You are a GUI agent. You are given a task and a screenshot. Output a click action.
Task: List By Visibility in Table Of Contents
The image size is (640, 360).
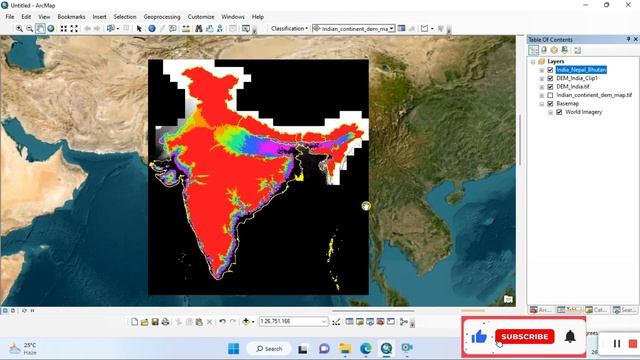pyautogui.click(x=554, y=50)
